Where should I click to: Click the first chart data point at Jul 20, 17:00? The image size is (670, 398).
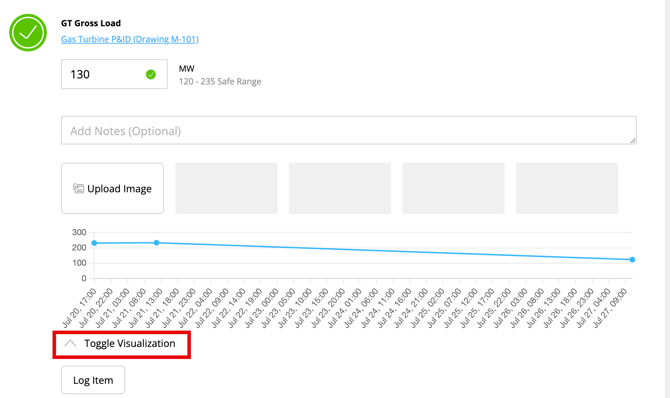pos(94,243)
